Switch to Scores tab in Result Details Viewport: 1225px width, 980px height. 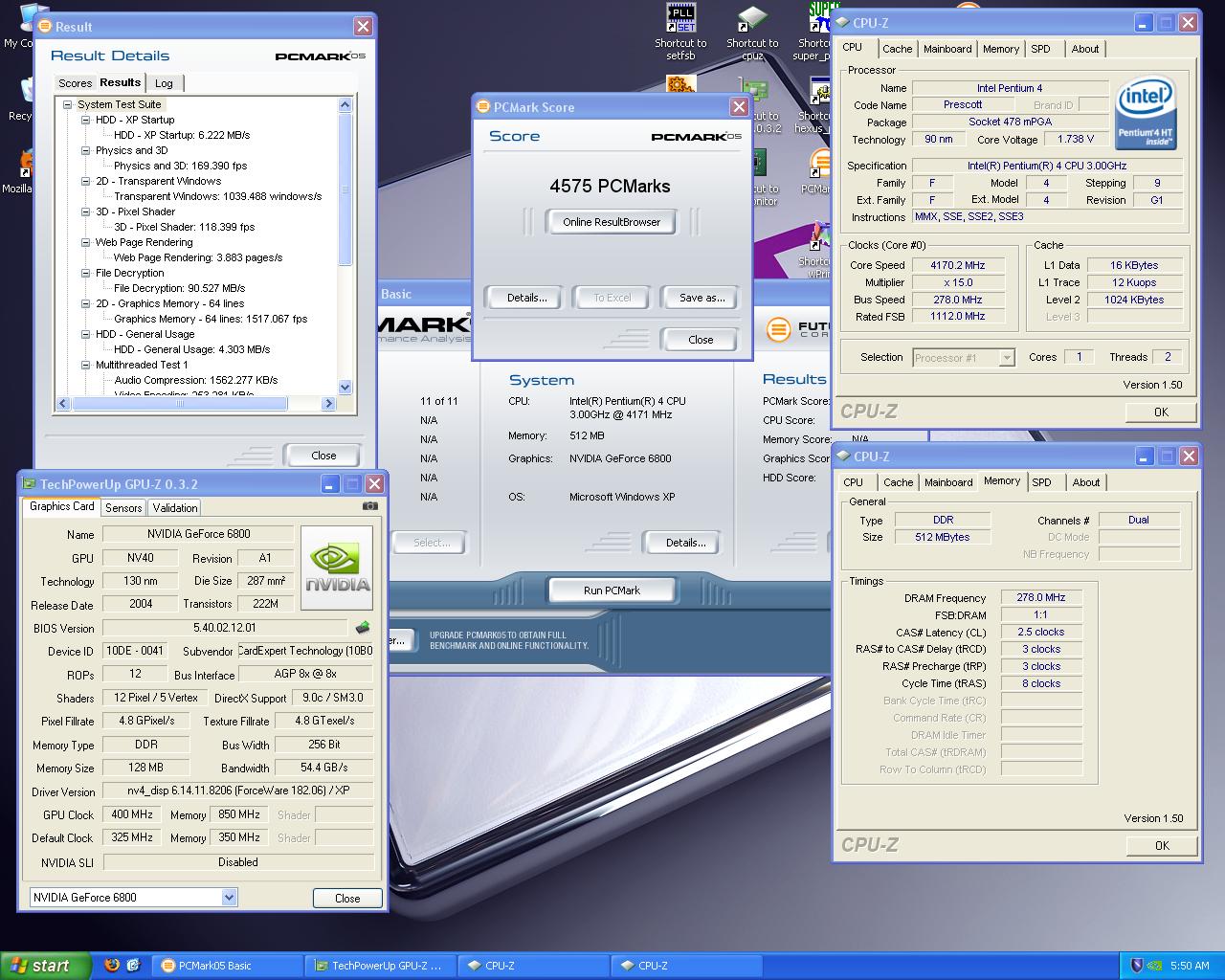(75, 83)
